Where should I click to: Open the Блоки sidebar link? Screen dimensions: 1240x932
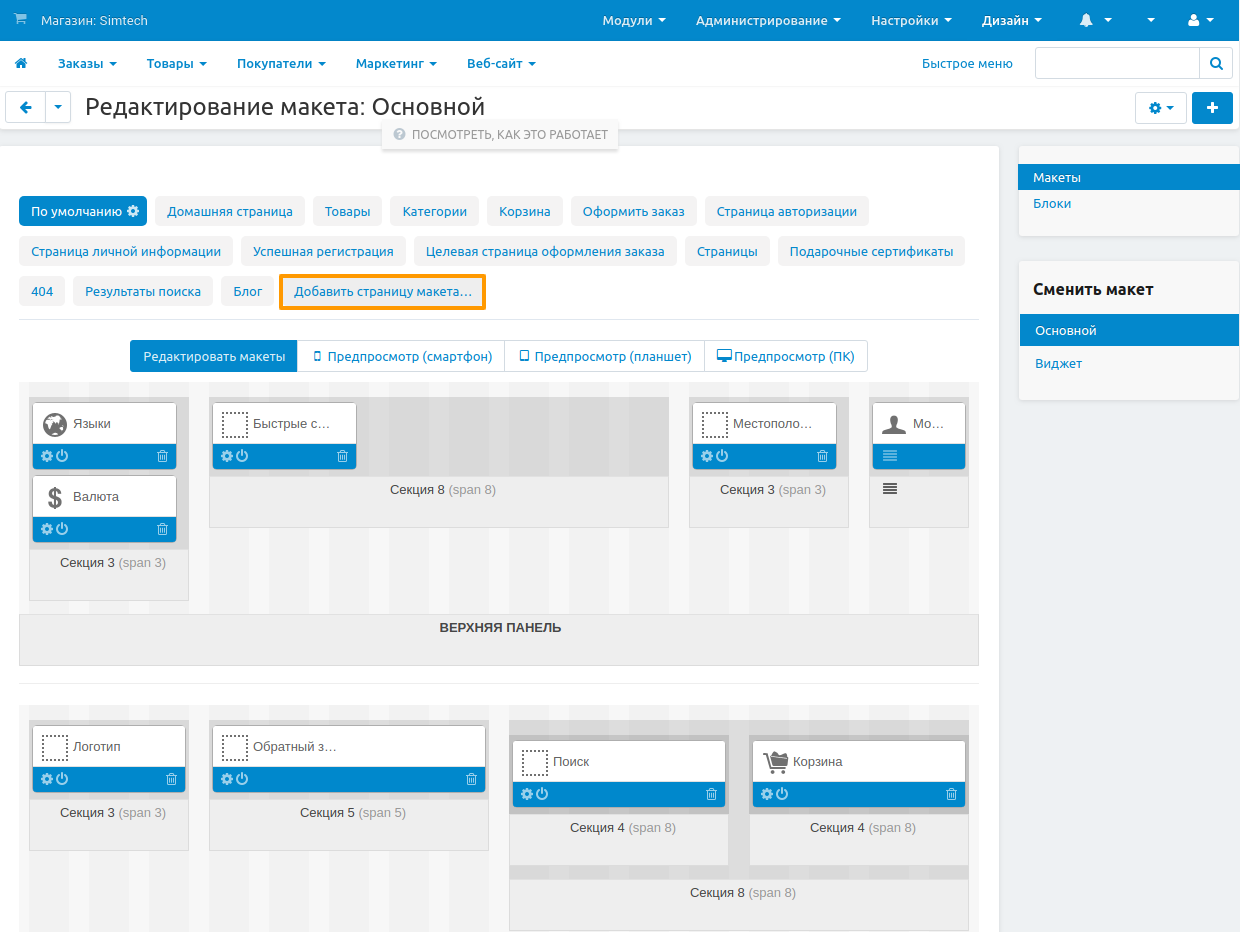pos(1052,203)
